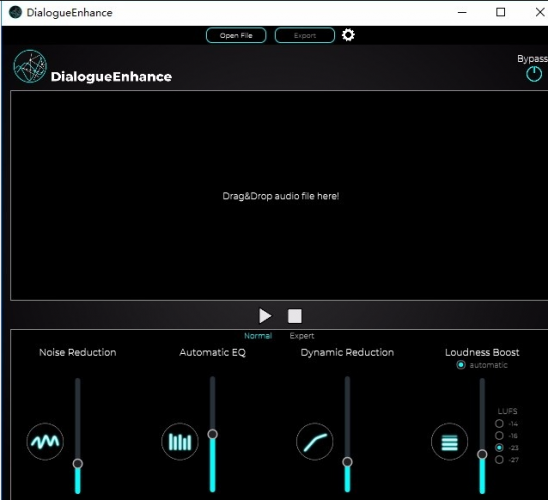
Task: Open the settings gear icon
Action: coord(348,35)
